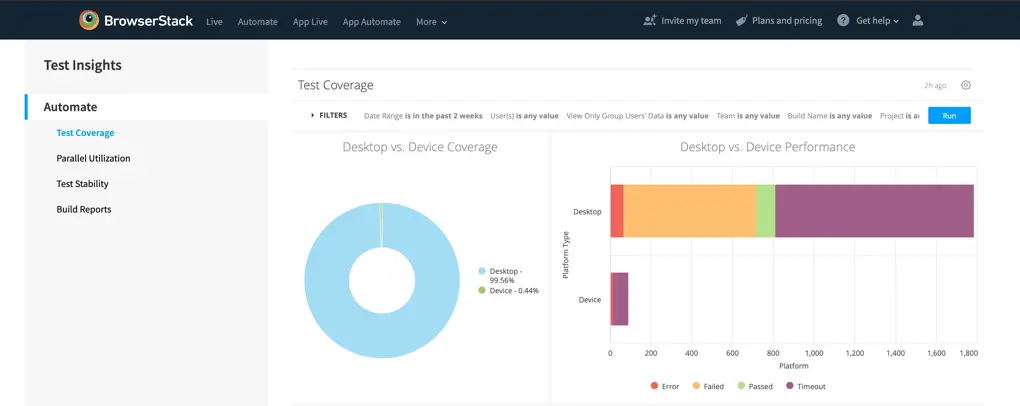Toggle the Error series in chart legend
The height and width of the screenshot is (406, 1020).
click(x=655, y=386)
